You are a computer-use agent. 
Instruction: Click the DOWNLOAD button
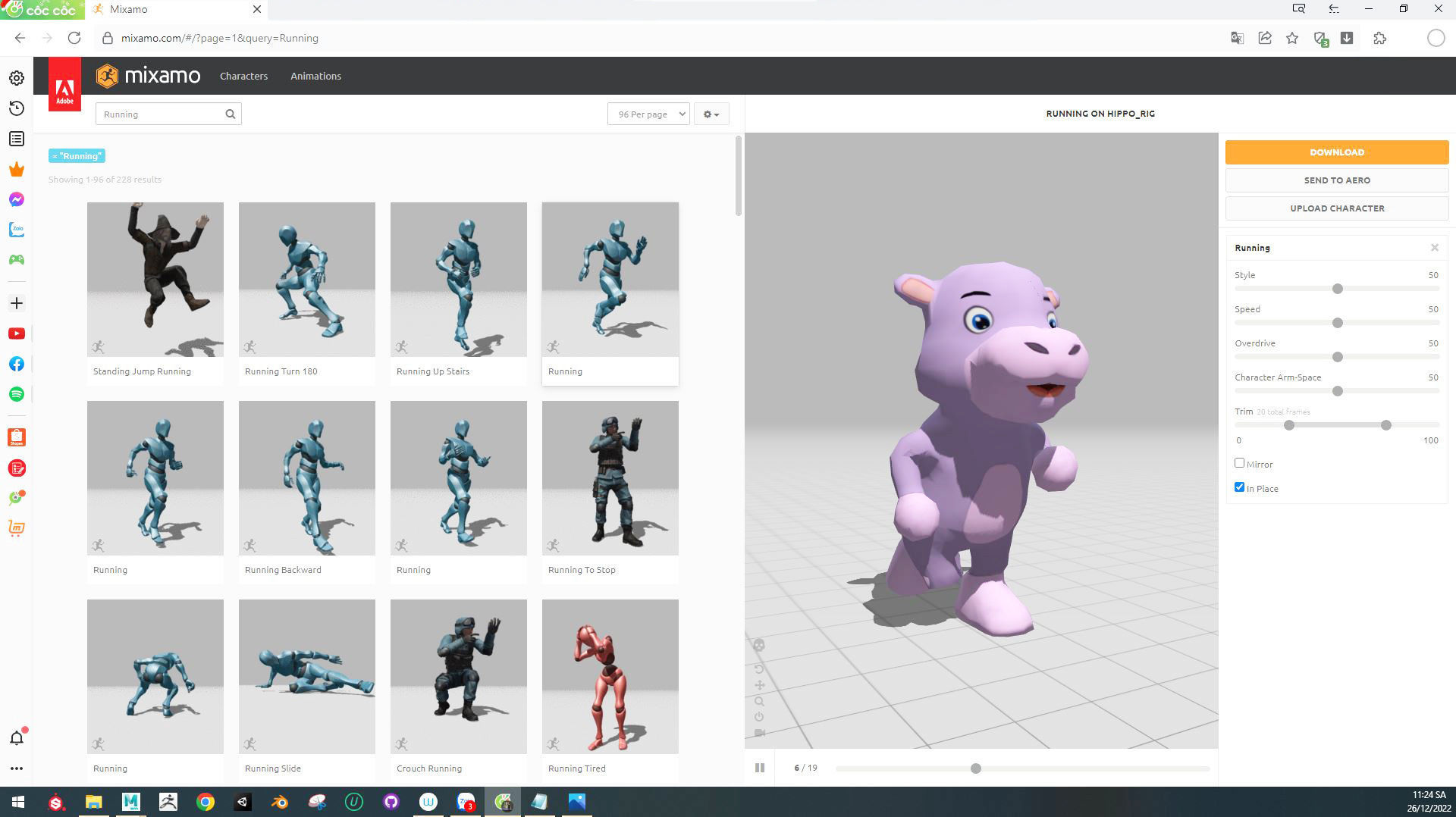pos(1337,152)
